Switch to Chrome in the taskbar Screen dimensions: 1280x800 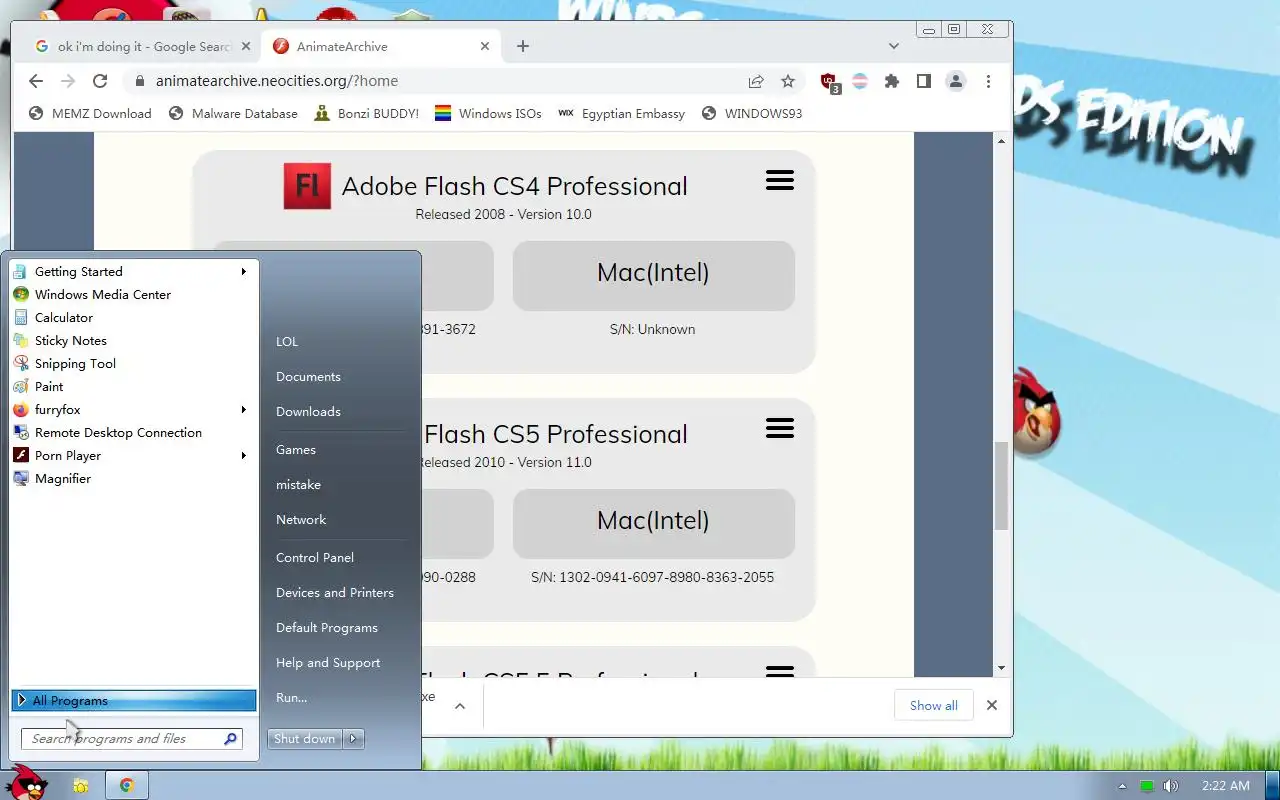(x=127, y=786)
